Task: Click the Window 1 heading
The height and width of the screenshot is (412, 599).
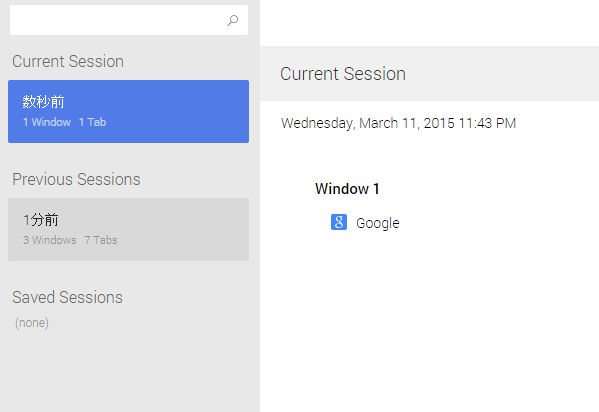Action: pos(347,189)
